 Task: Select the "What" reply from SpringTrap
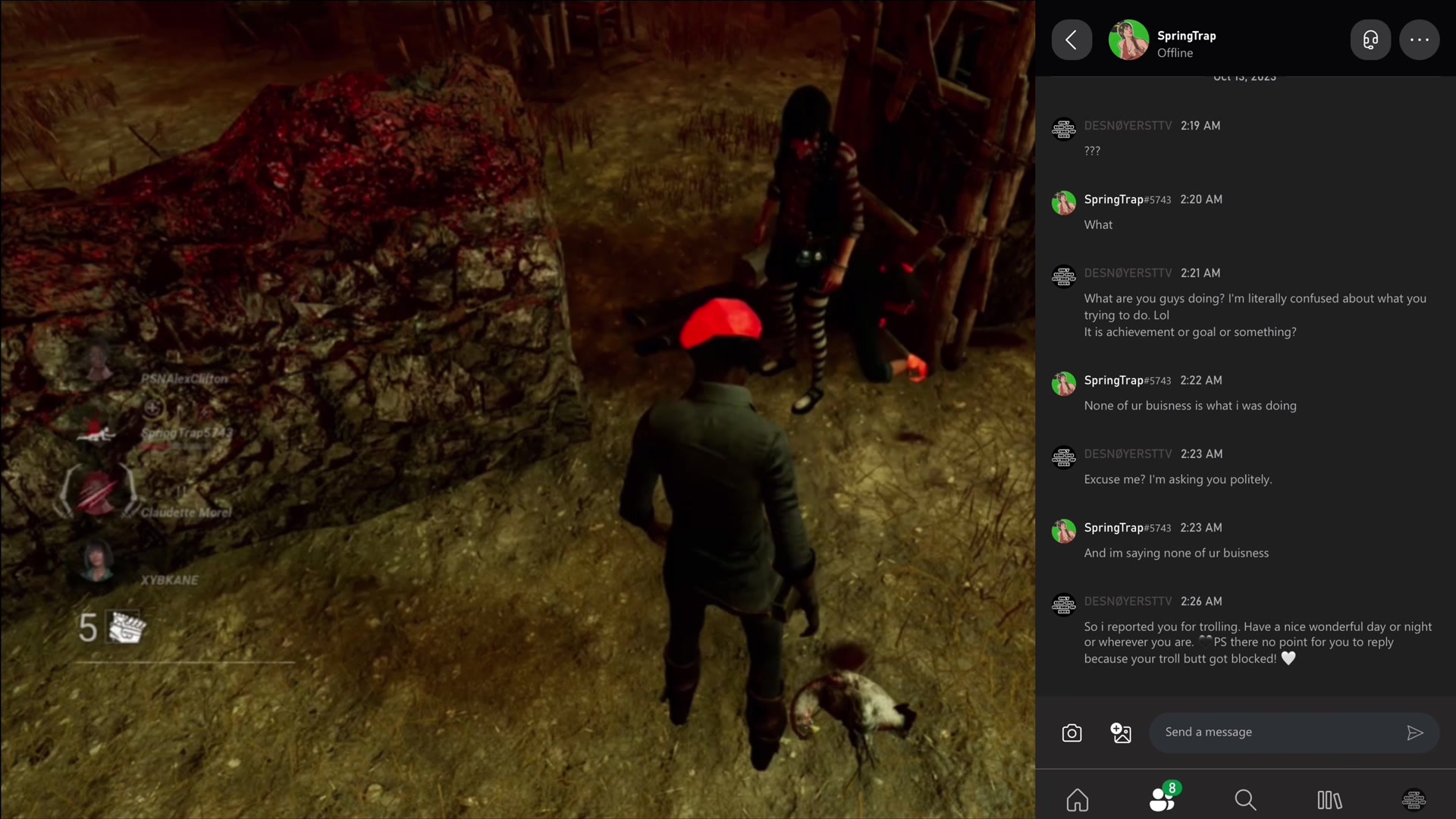point(1098,224)
